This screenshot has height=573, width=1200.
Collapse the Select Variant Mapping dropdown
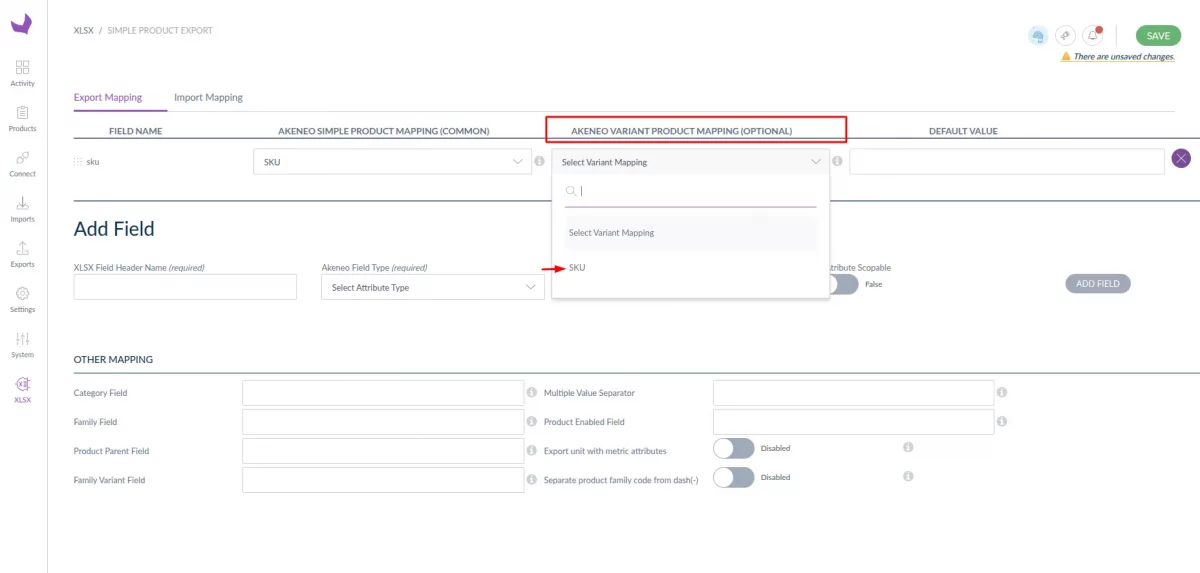tap(690, 162)
